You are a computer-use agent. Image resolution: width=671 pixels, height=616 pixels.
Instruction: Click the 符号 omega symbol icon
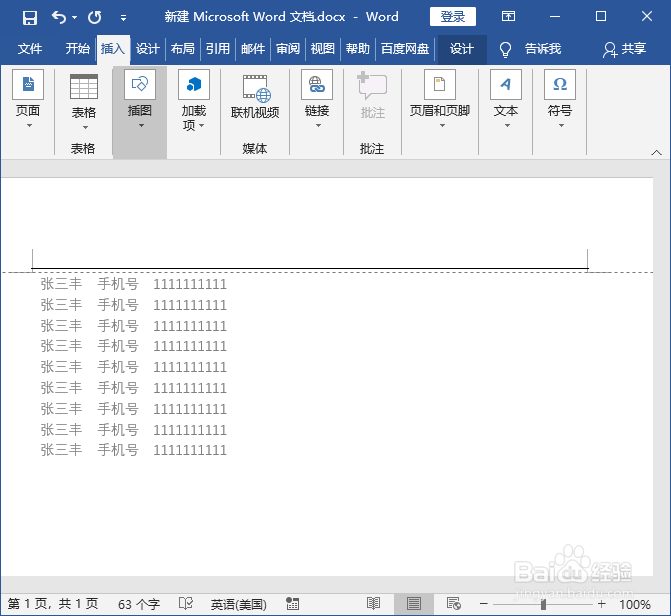(560, 84)
